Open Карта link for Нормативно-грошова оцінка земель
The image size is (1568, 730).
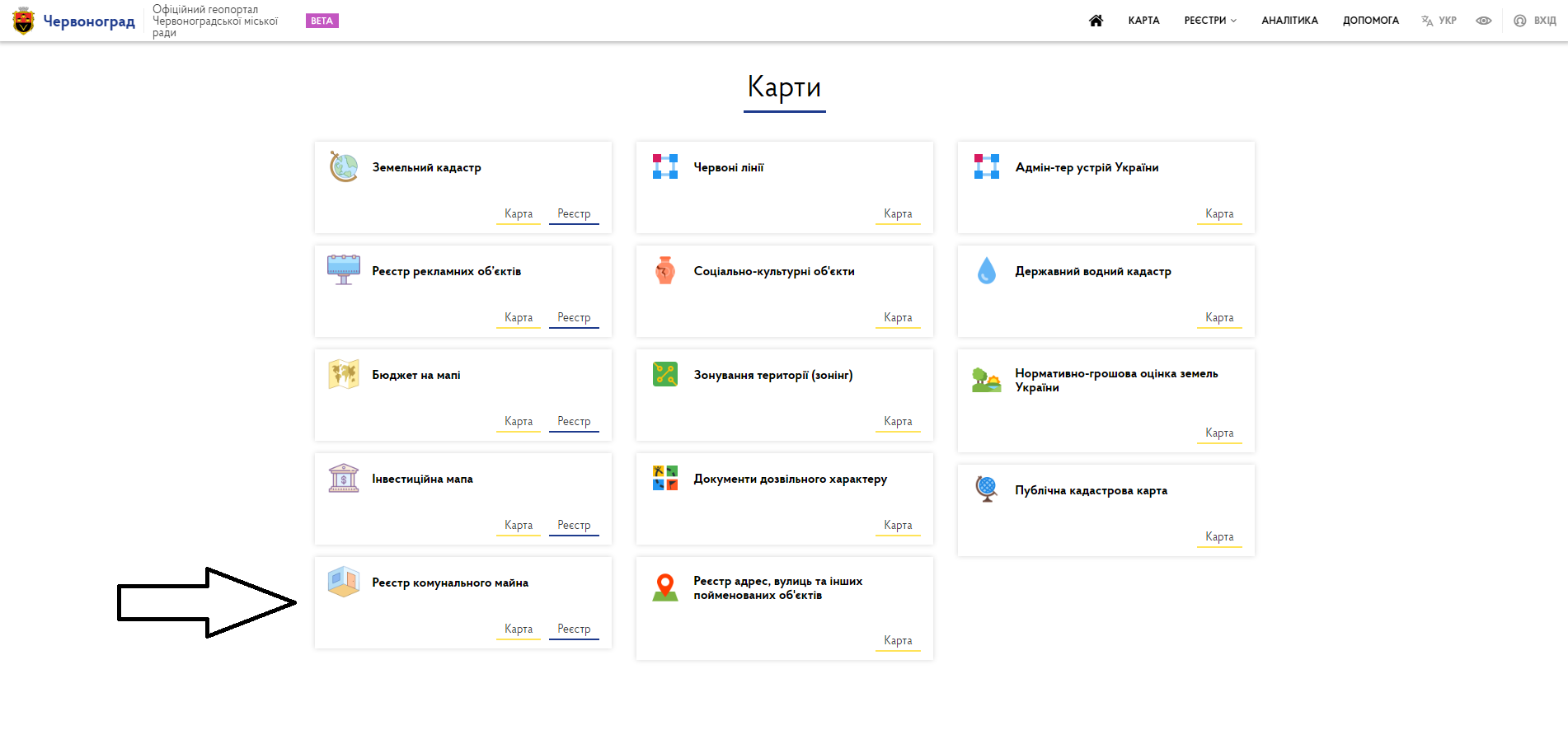pyautogui.click(x=1219, y=433)
